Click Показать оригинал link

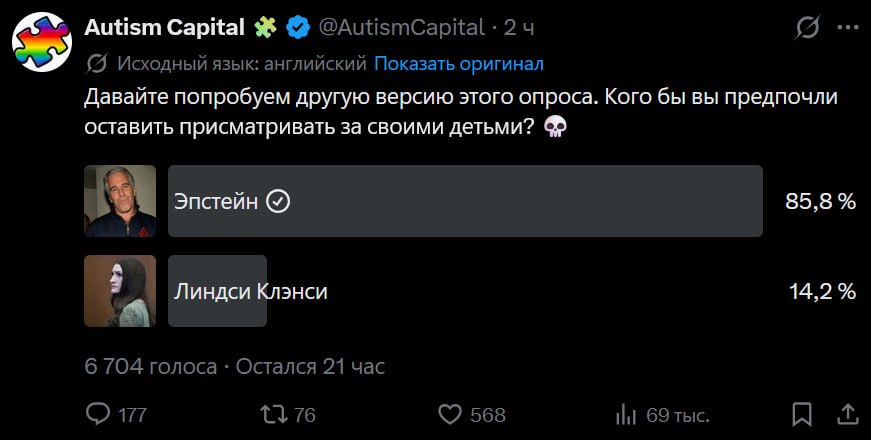coord(459,64)
